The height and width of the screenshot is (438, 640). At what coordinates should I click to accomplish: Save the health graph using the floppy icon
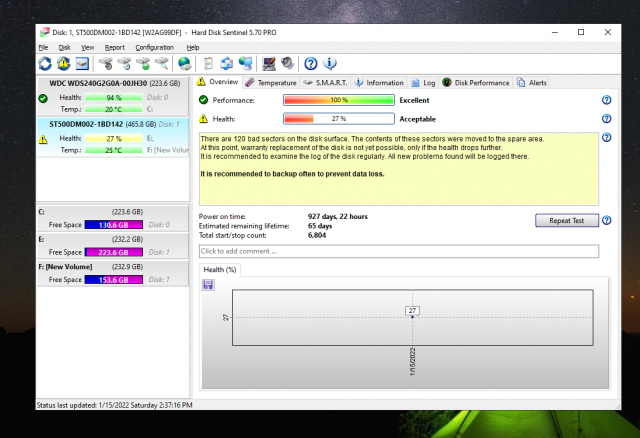(207, 285)
